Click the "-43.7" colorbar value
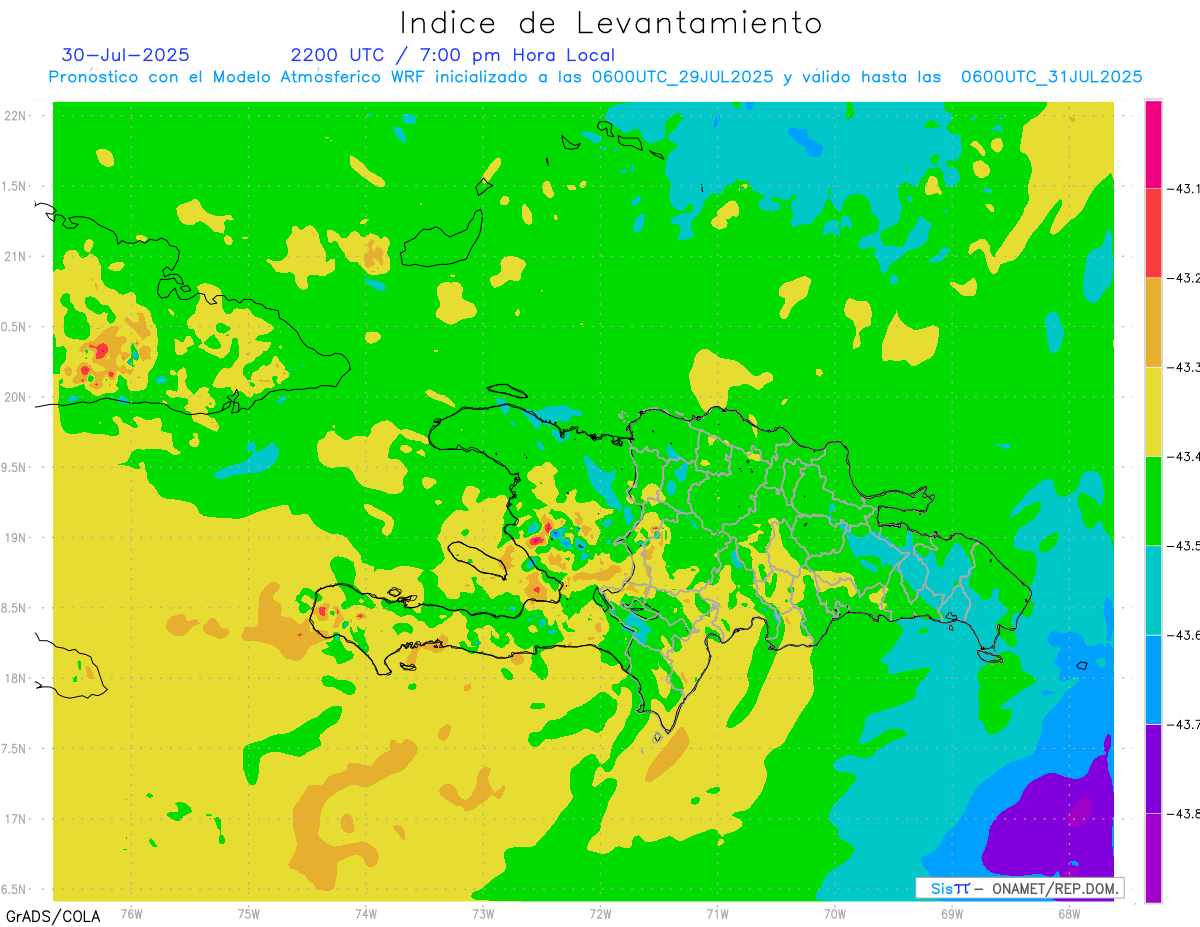Image resolution: width=1200 pixels, height=927 pixels. tap(1186, 724)
